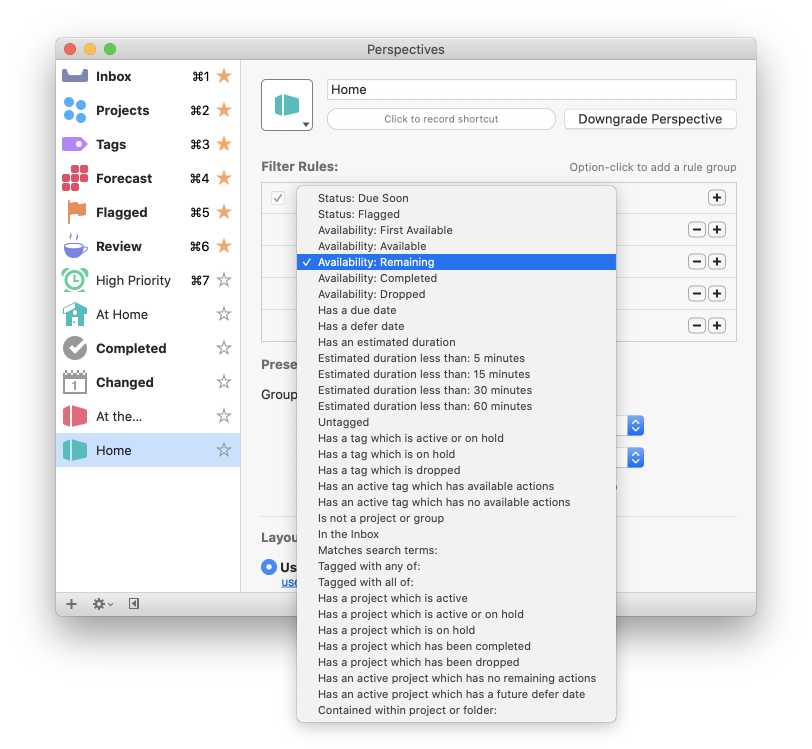
Task: Open the Review coffee cup perspective
Action: click(x=75, y=246)
